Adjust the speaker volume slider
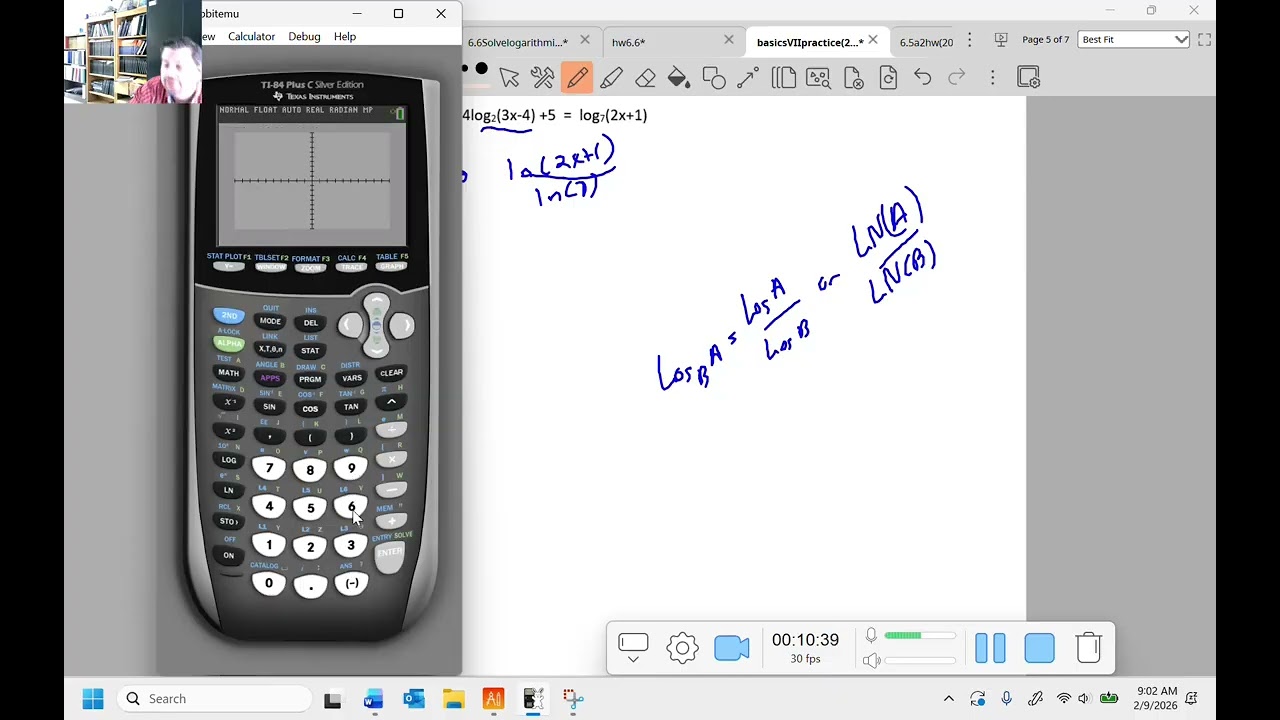 tap(921, 660)
